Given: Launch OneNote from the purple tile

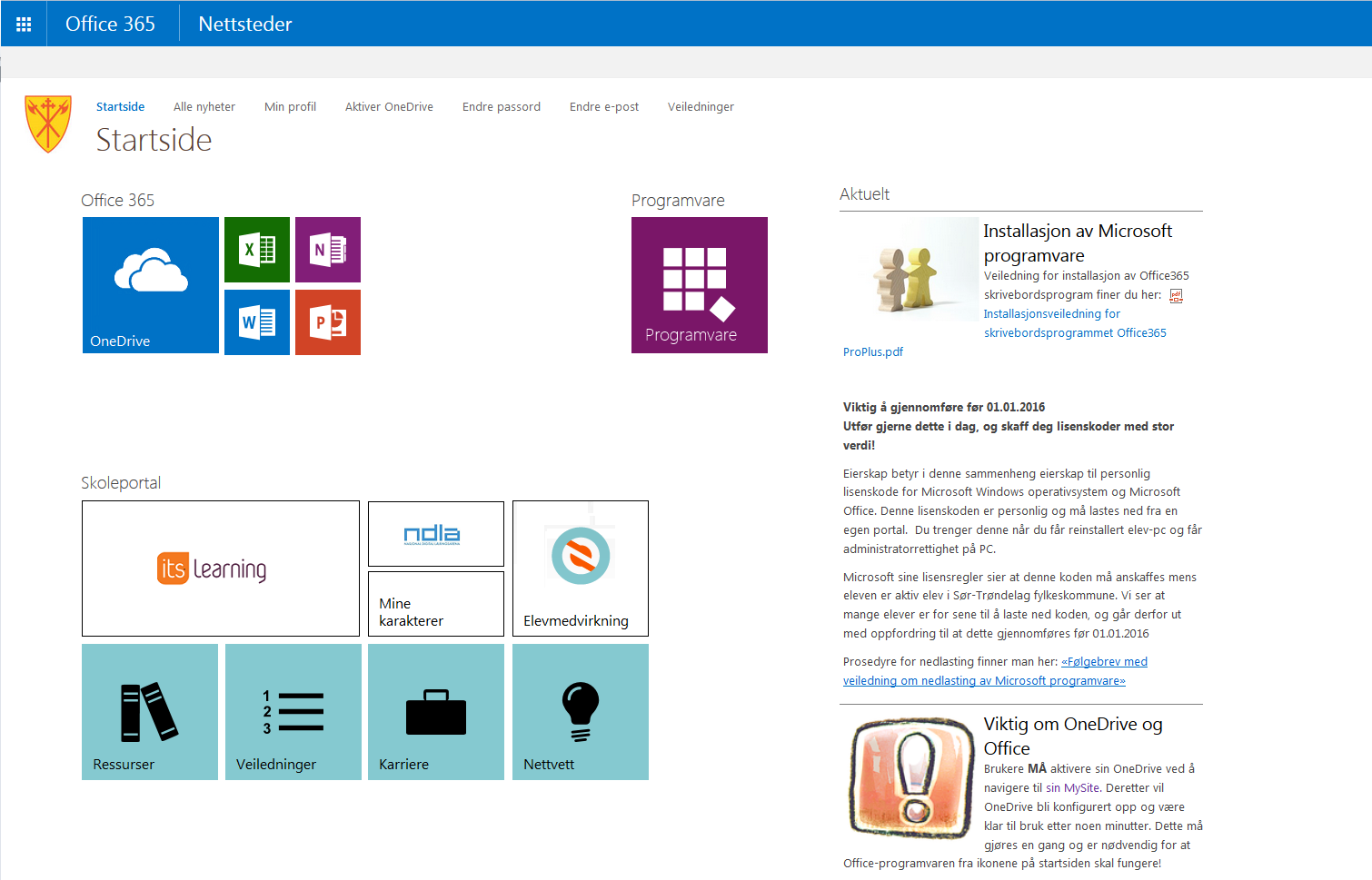Looking at the screenshot, I should pyautogui.click(x=328, y=250).
